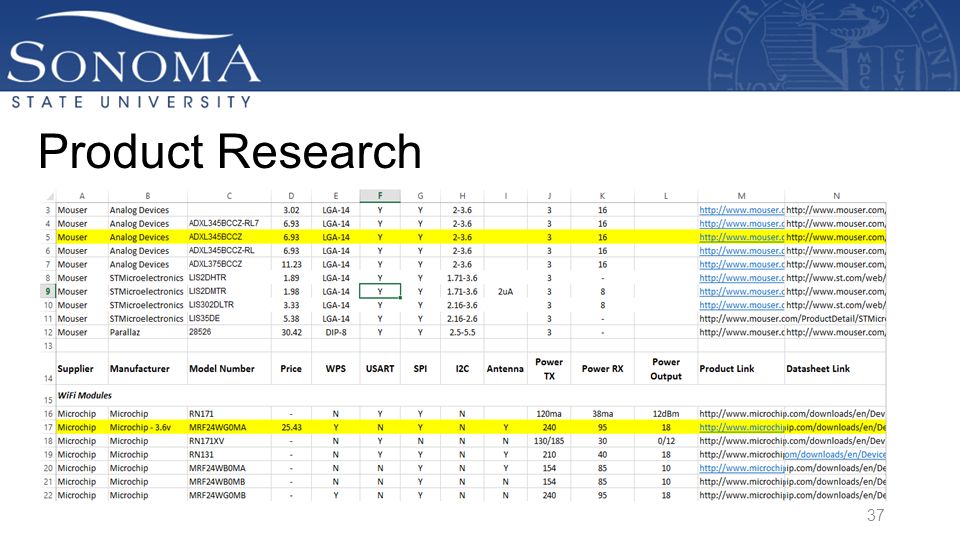The image size is (960, 540).
Task: Click the slide number 37
Action: click(x=876, y=516)
